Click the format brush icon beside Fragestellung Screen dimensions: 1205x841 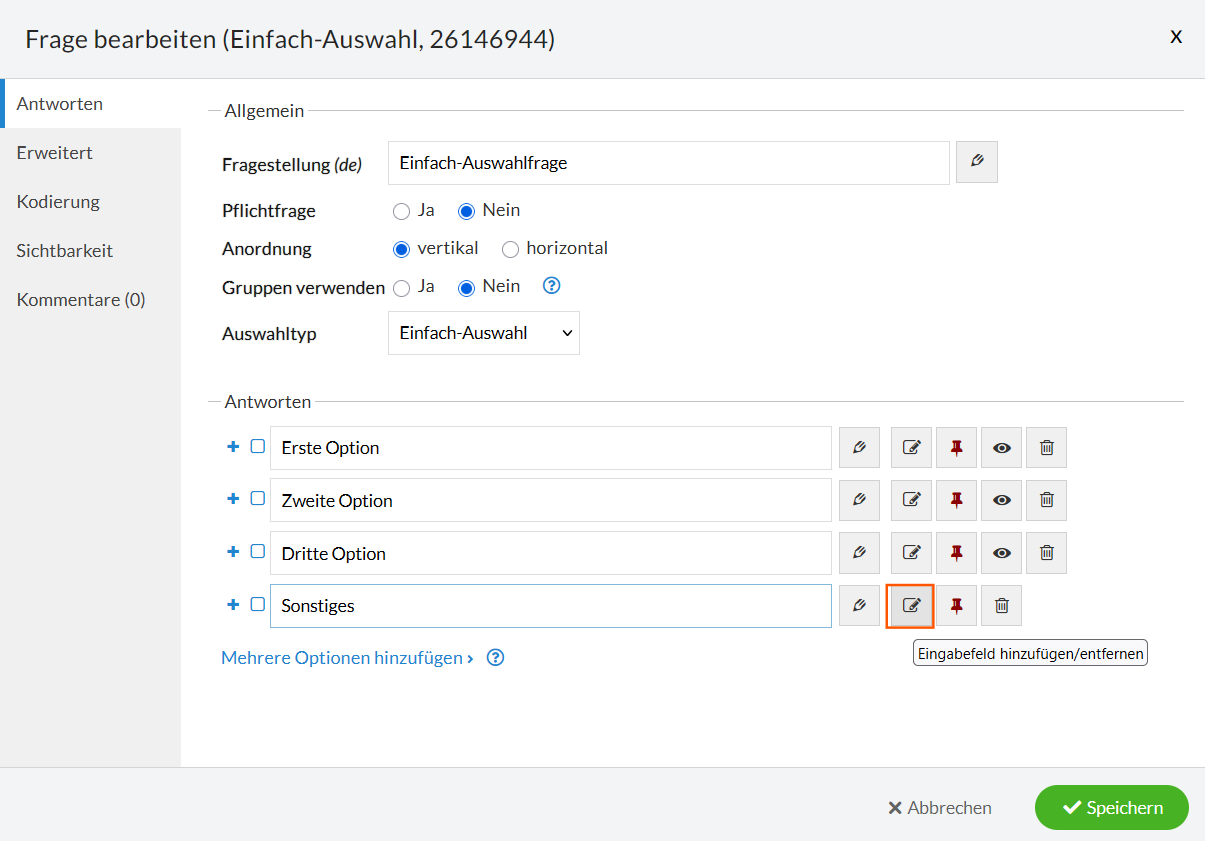pyautogui.click(x=976, y=162)
